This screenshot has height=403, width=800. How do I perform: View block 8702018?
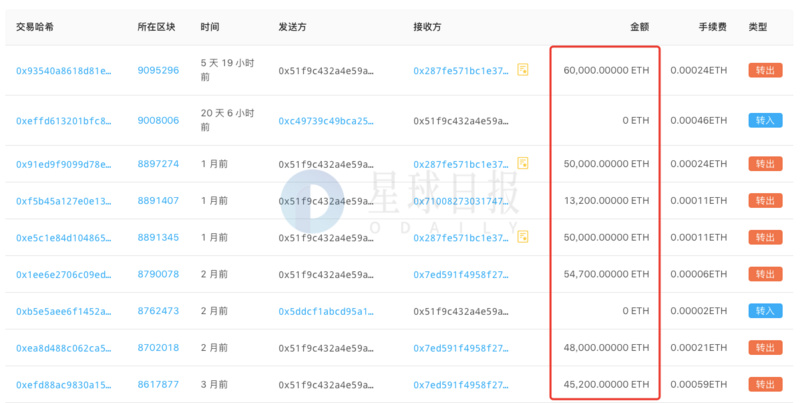(158, 347)
